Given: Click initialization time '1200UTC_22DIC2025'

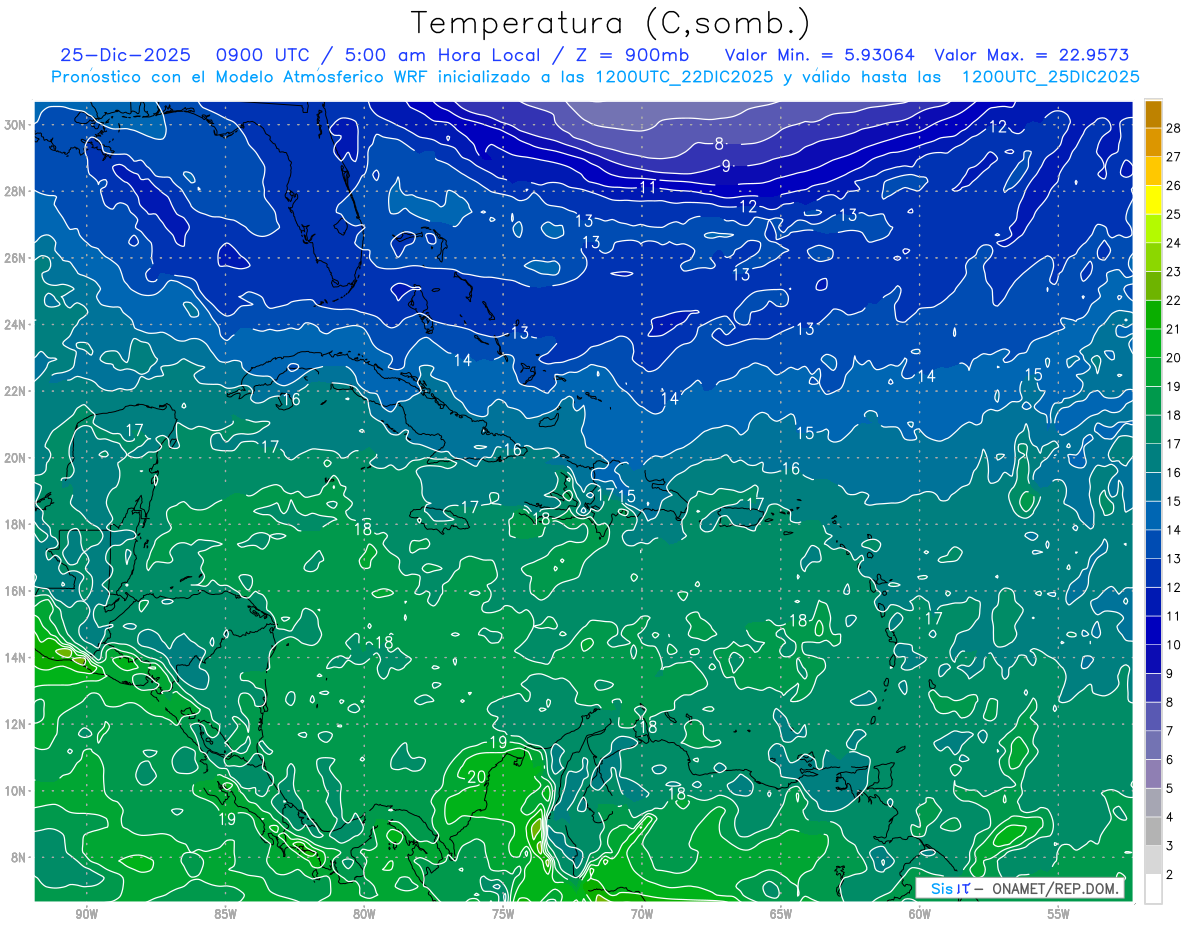Looking at the screenshot, I should coord(684,76).
